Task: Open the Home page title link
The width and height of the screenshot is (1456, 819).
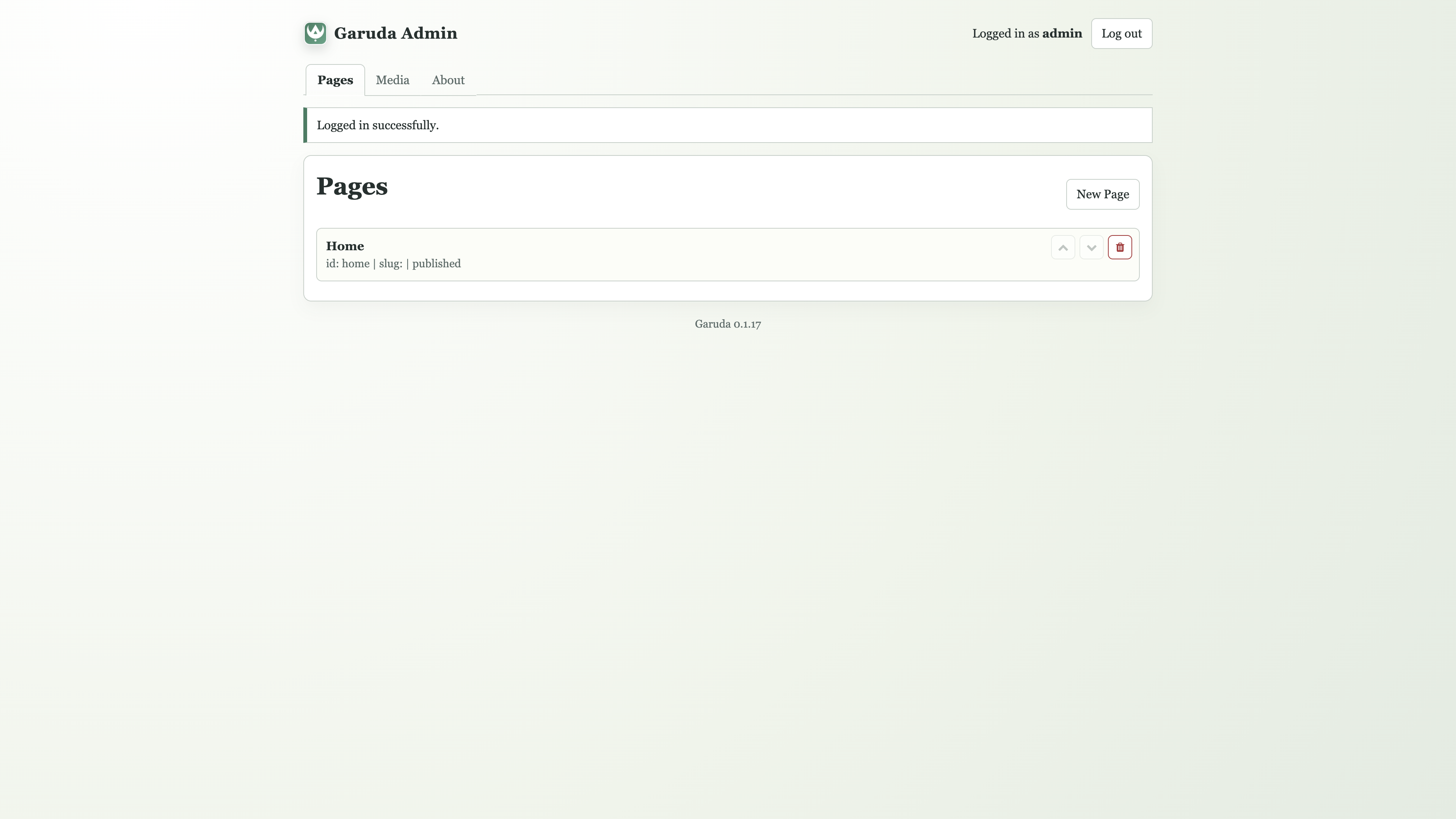Action: [x=345, y=246]
